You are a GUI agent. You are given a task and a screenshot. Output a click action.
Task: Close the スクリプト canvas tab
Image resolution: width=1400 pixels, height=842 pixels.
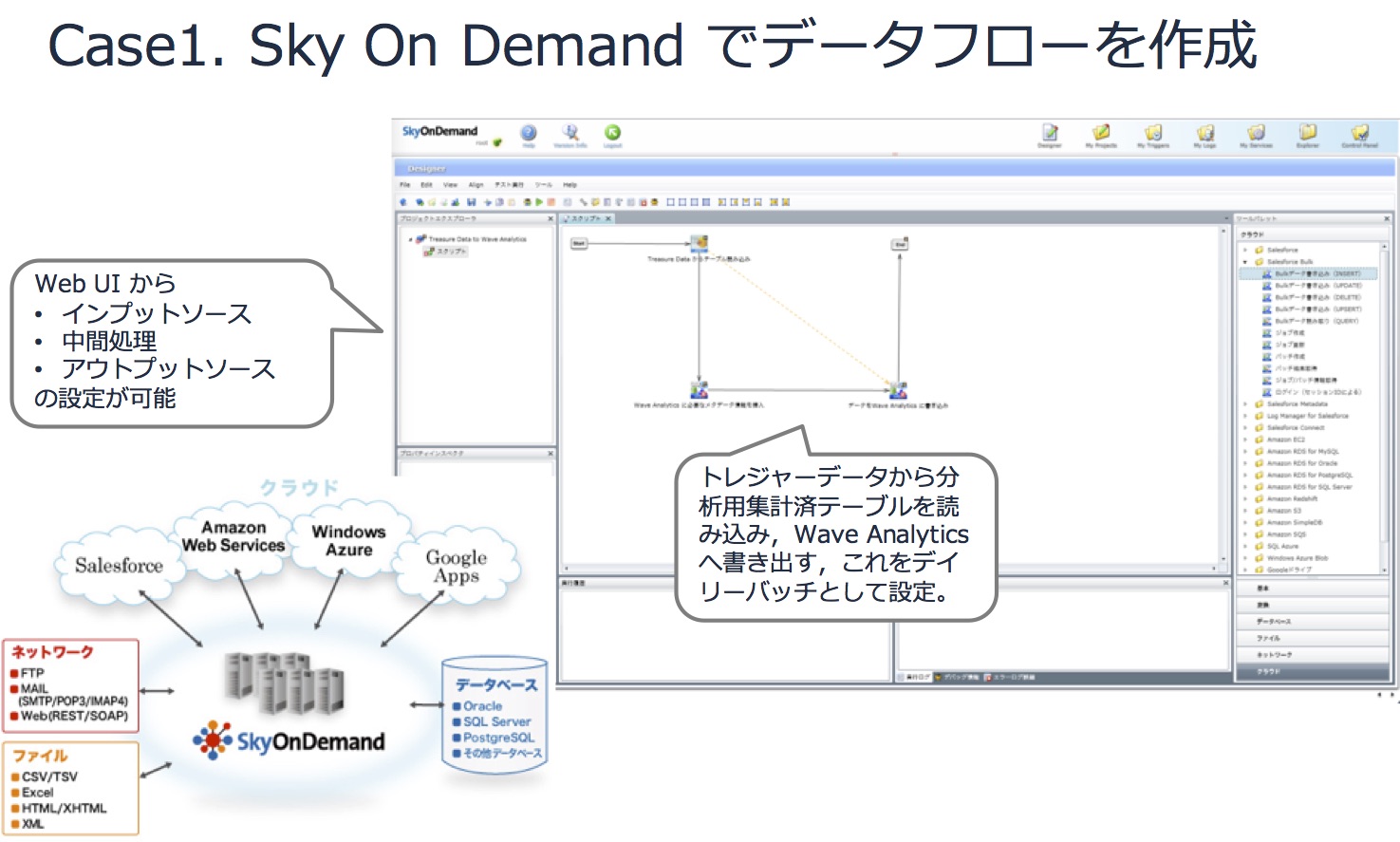608,219
